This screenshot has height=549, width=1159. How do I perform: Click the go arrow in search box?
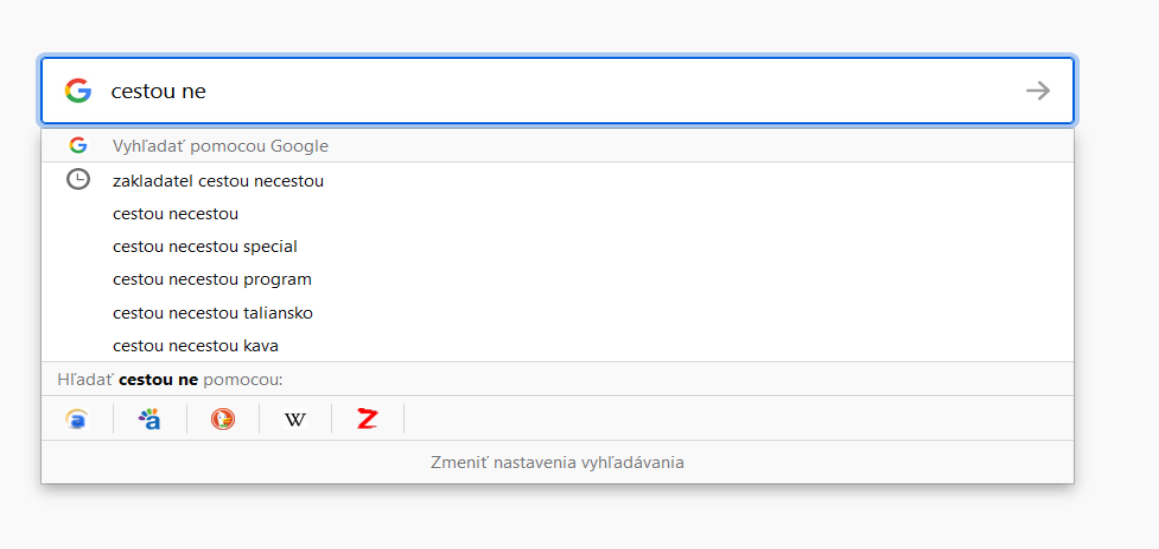1038,91
